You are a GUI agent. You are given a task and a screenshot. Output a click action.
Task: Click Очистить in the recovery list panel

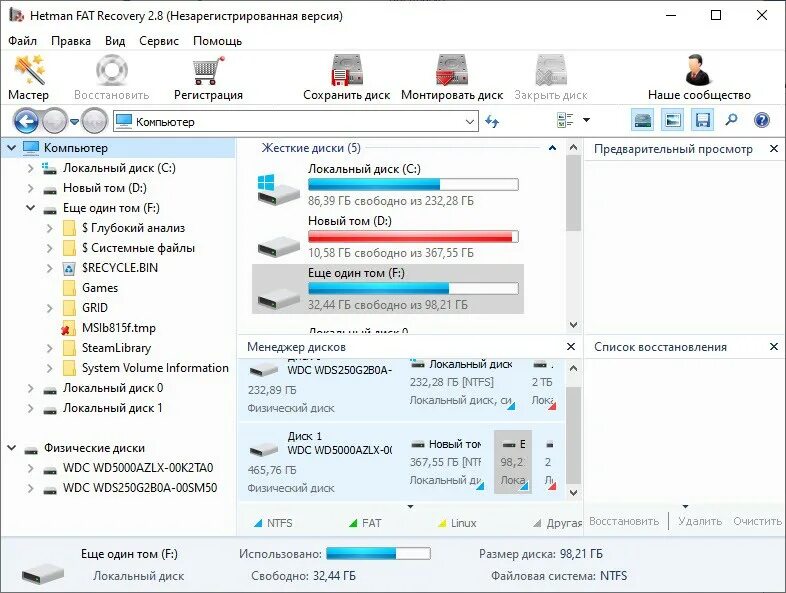click(757, 521)
